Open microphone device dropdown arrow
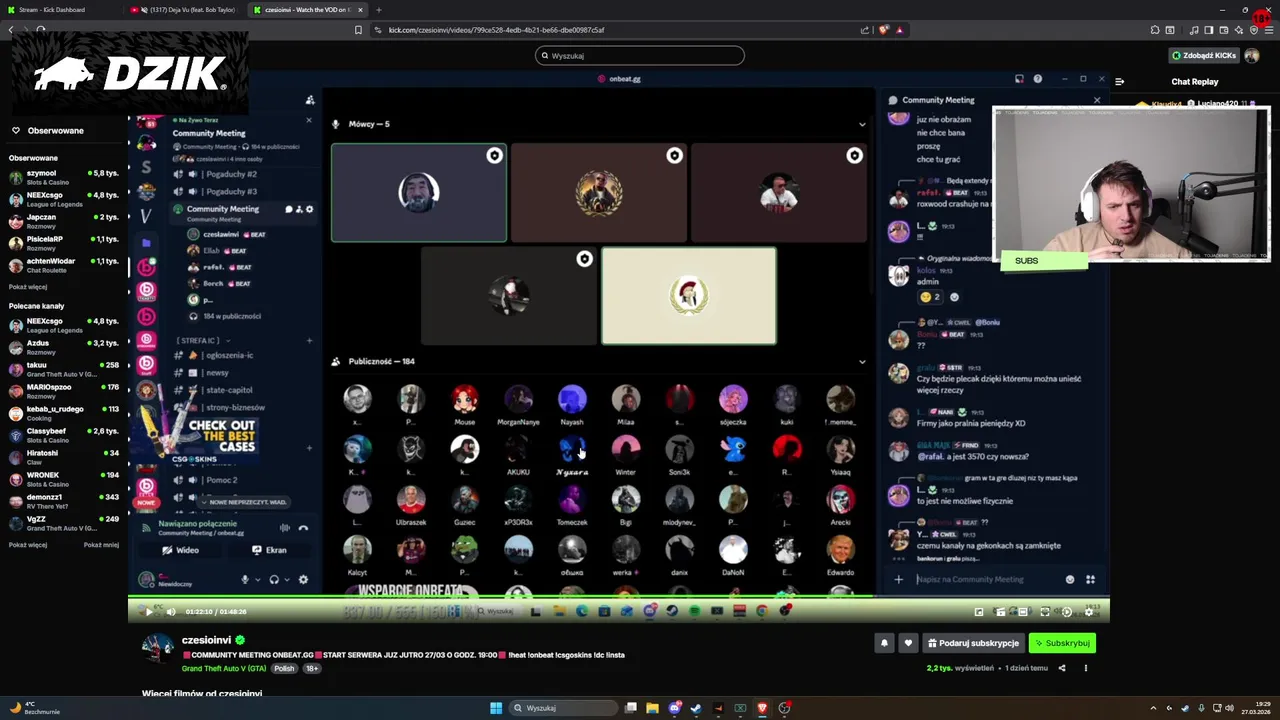Viewport: 1280px width, 720px height. pyautogui.click(x=258, y=579)
